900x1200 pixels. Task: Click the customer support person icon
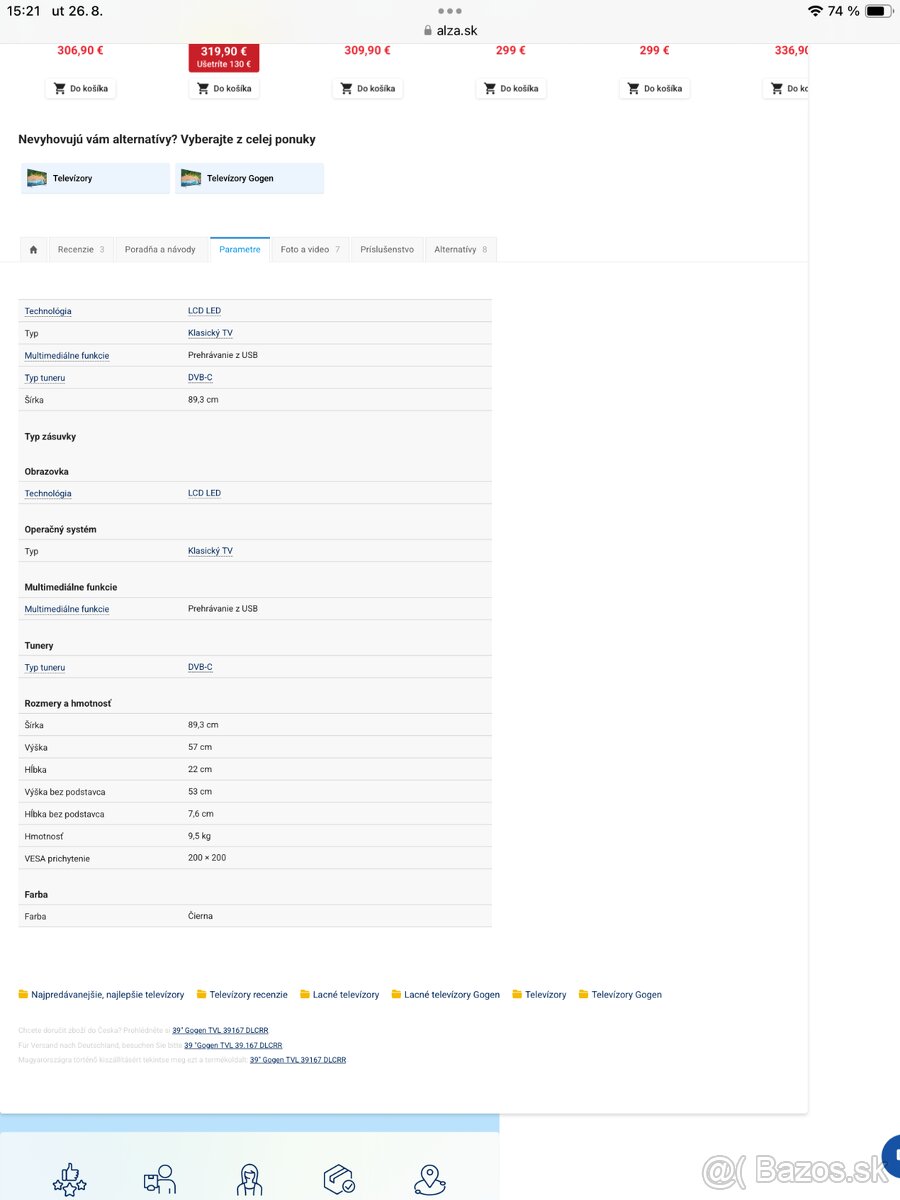tap(249, 1179)
